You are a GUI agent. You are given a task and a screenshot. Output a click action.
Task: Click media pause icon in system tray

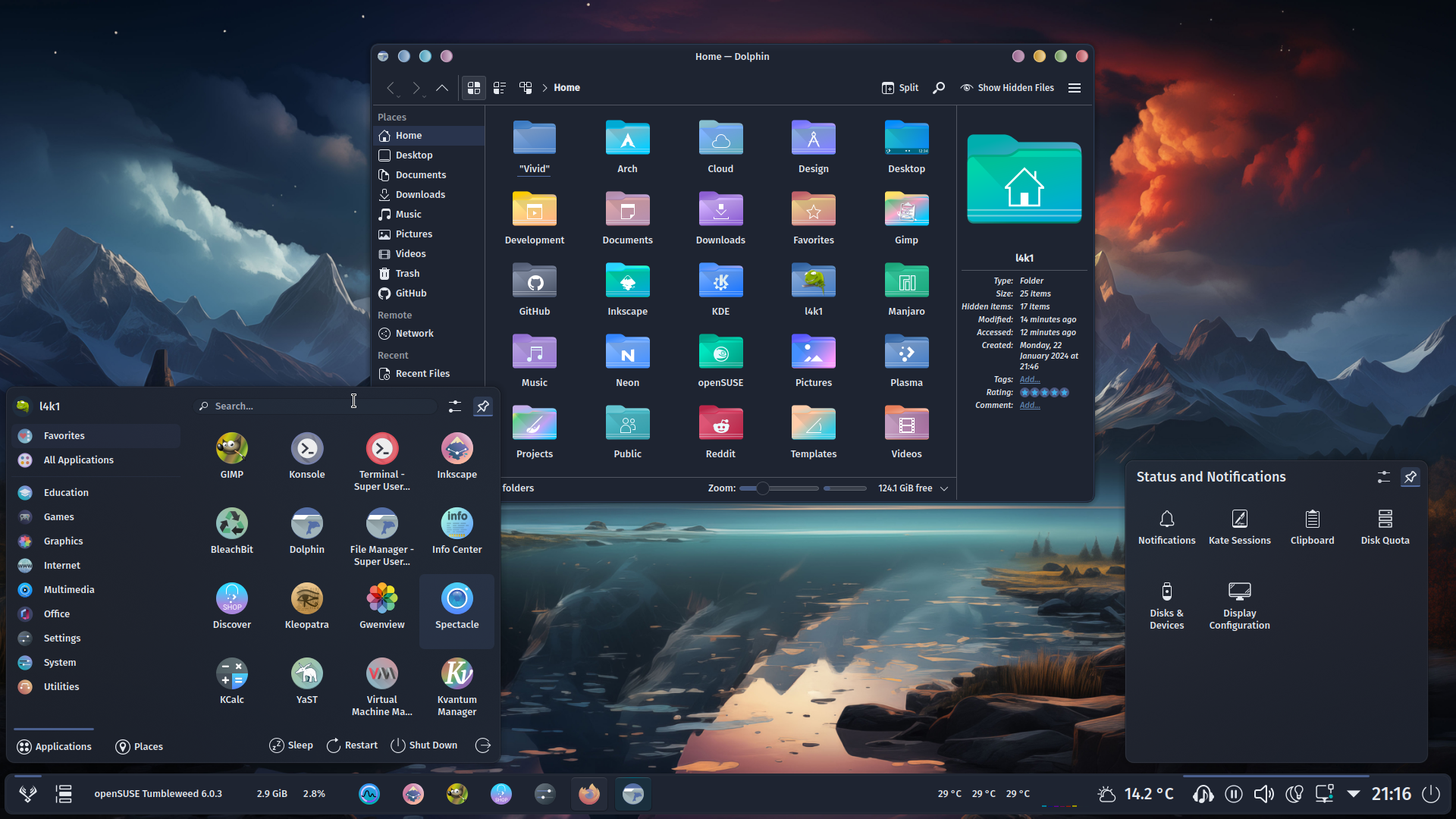1234,794
